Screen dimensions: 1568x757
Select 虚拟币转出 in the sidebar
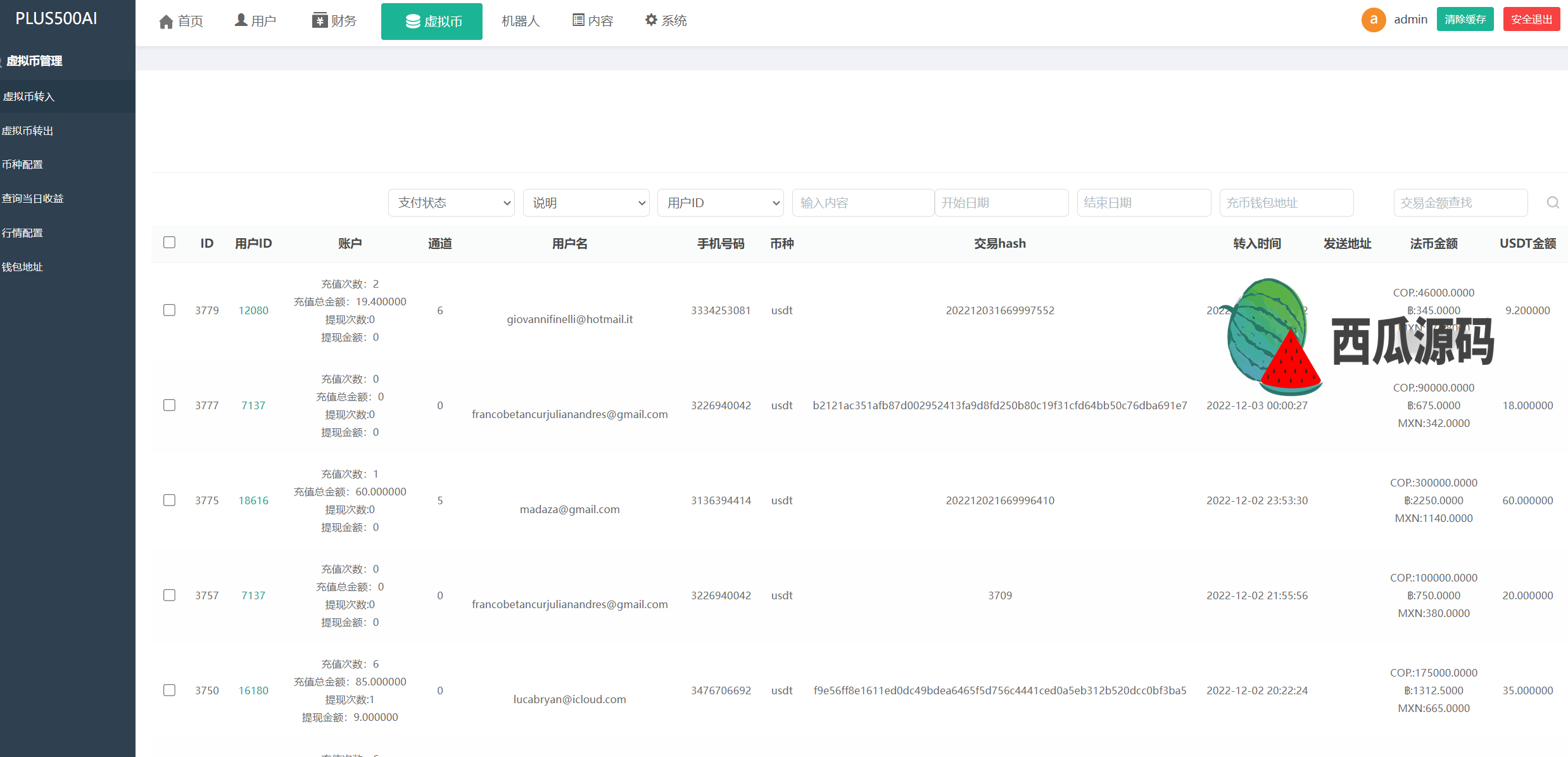click(68, 130)
